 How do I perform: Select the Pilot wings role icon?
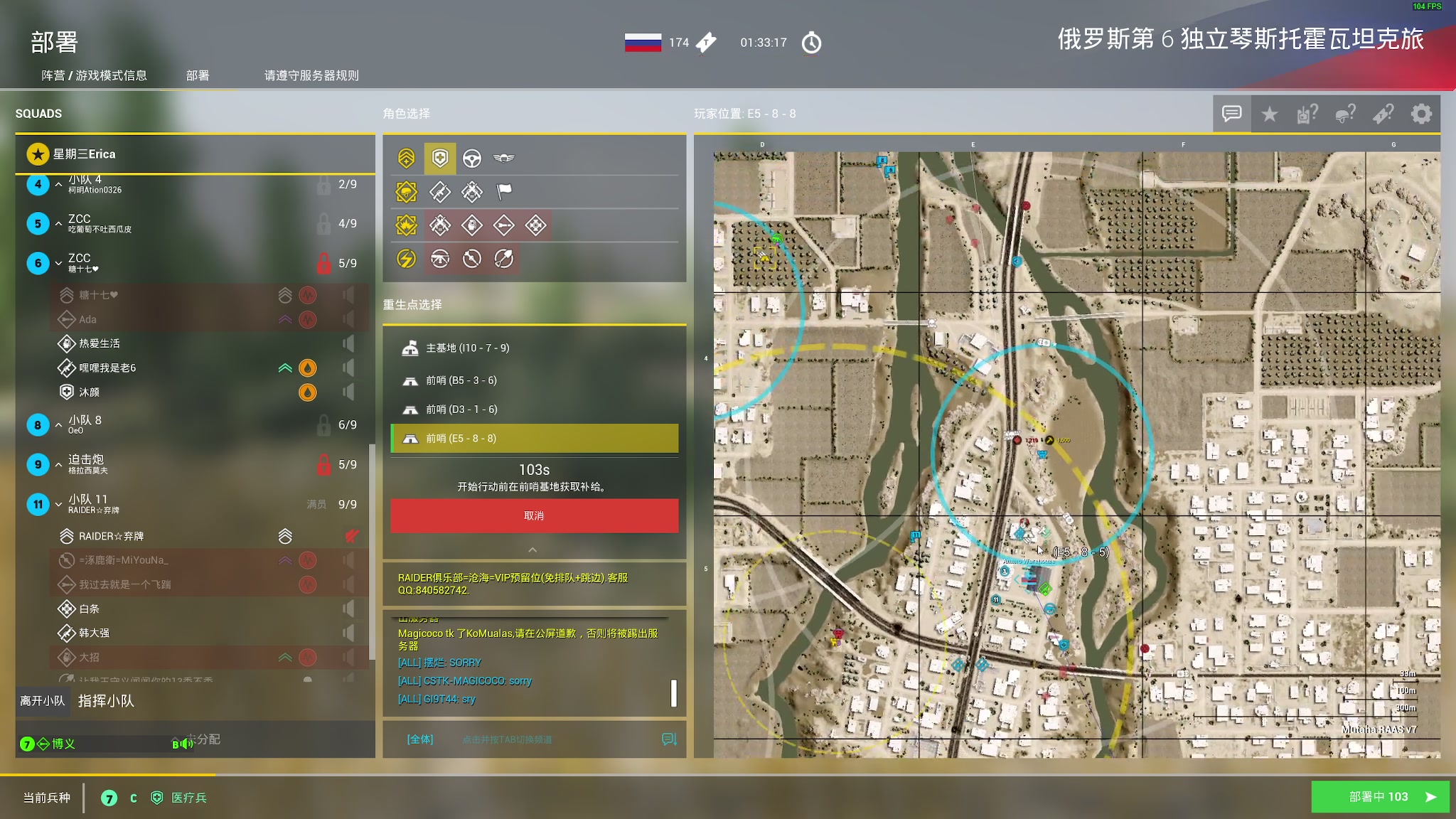point(503,158)
